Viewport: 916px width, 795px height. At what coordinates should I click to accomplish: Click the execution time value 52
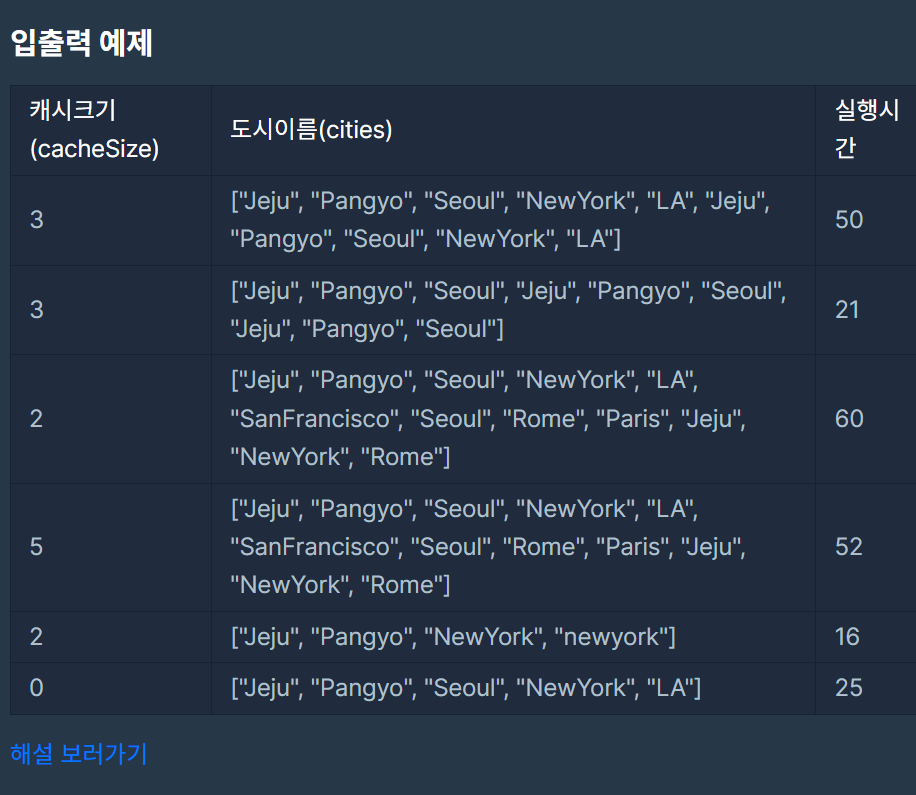coord(849,547)
